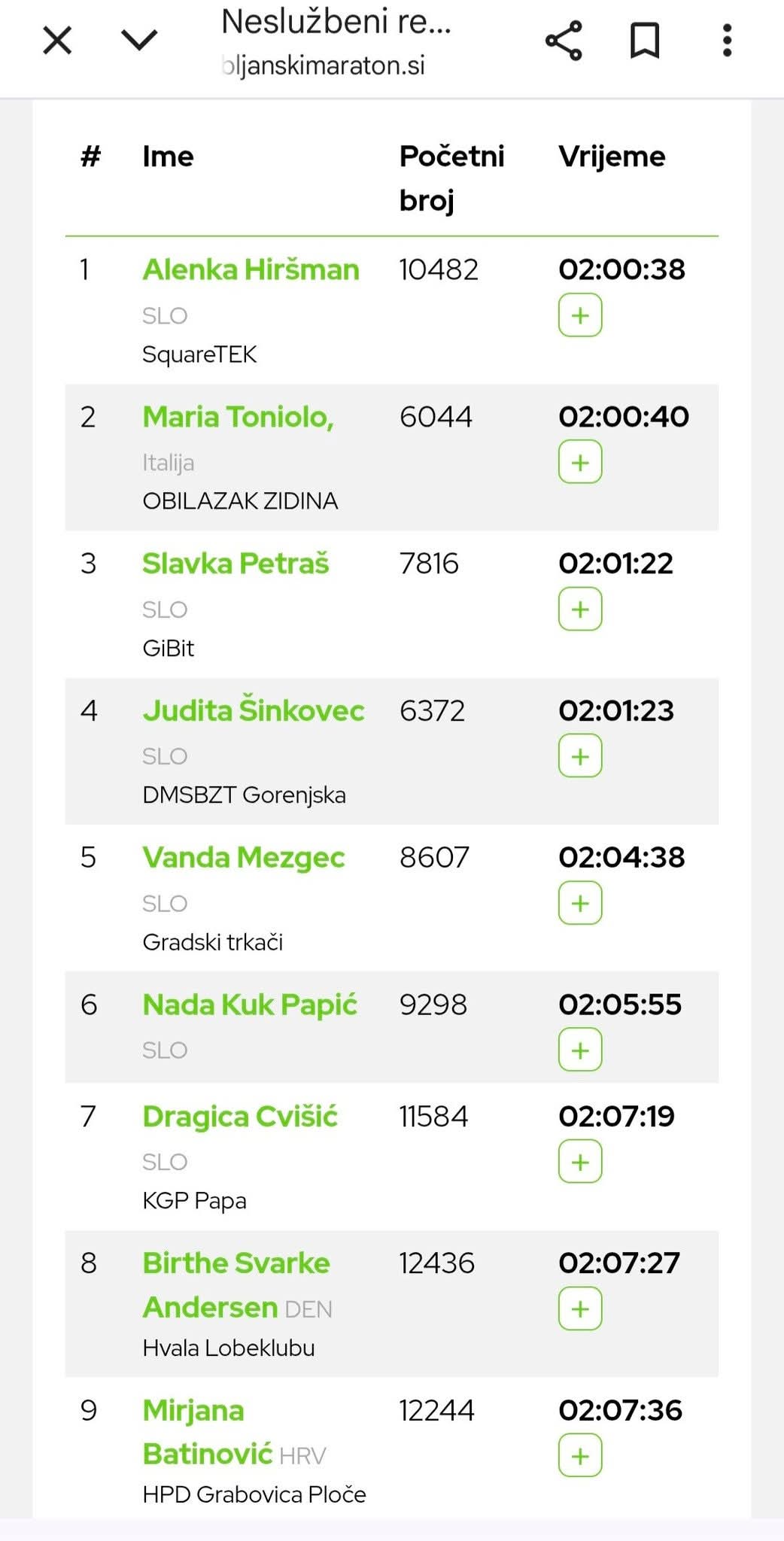Expand details for Alenka Hiršman's result

pos(580,315)
